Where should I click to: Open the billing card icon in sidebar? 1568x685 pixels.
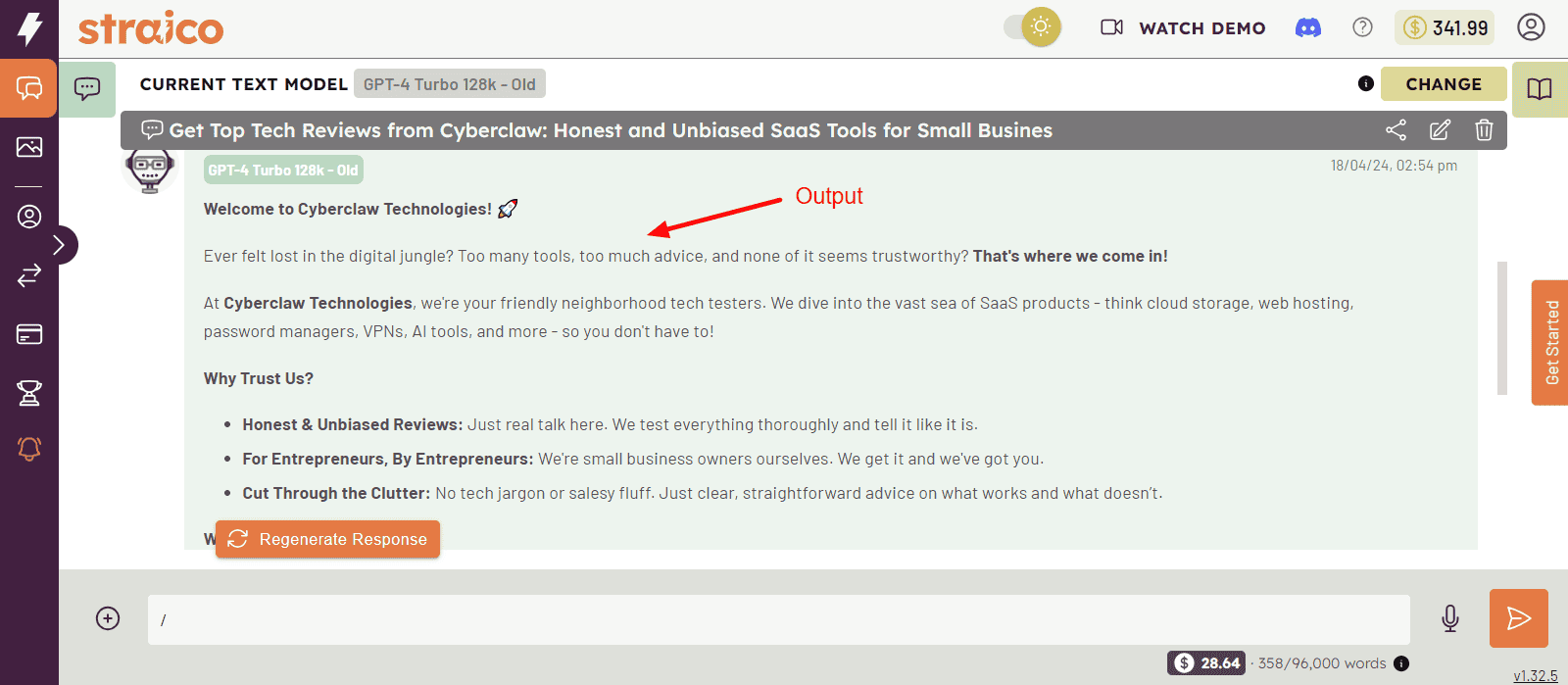coord(29,334)
